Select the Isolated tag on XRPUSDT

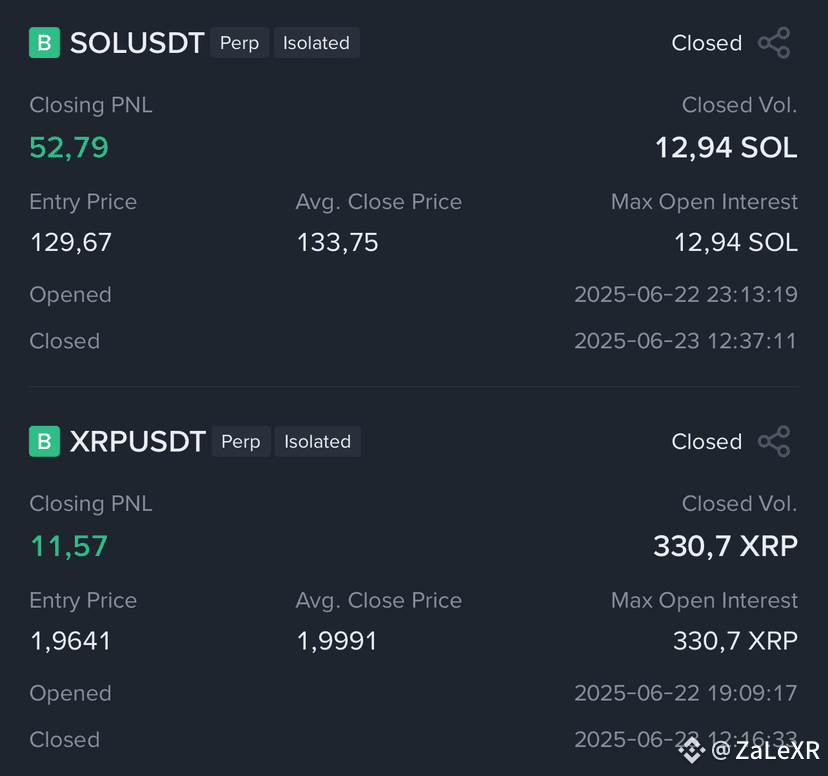pyautogui.click(x=318, y=441)
